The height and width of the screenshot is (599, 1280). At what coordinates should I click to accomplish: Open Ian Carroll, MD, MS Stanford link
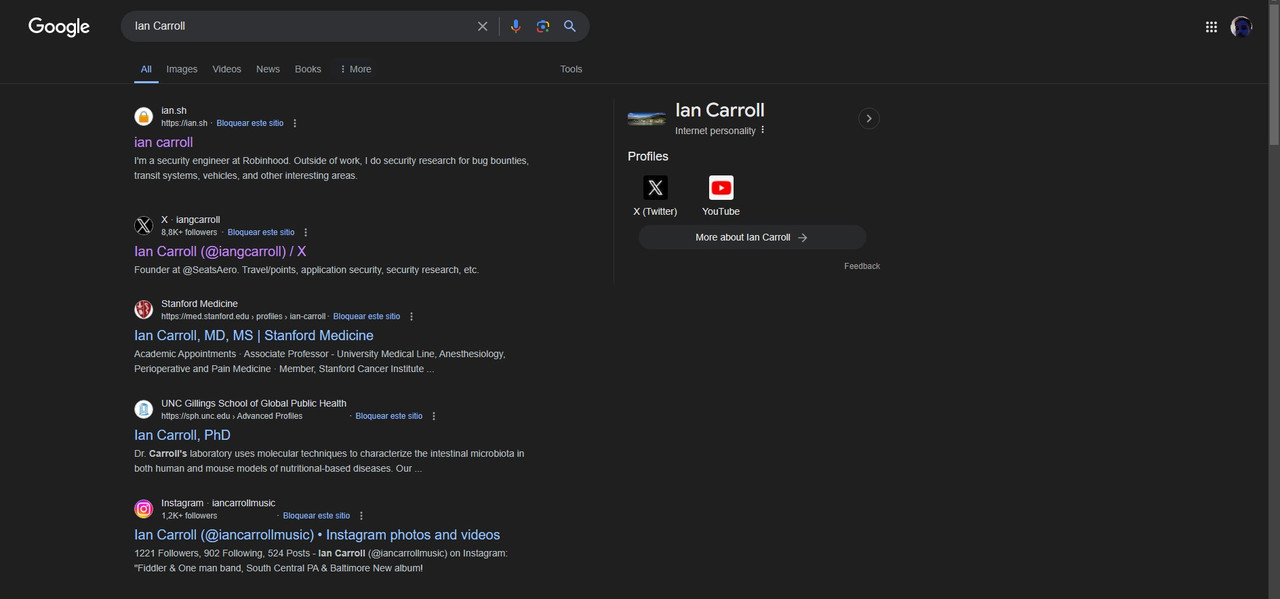tap(254, 335)
